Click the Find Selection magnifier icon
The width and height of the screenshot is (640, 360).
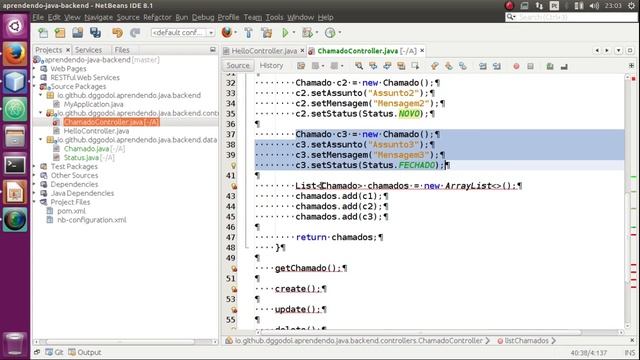point(359,66)
